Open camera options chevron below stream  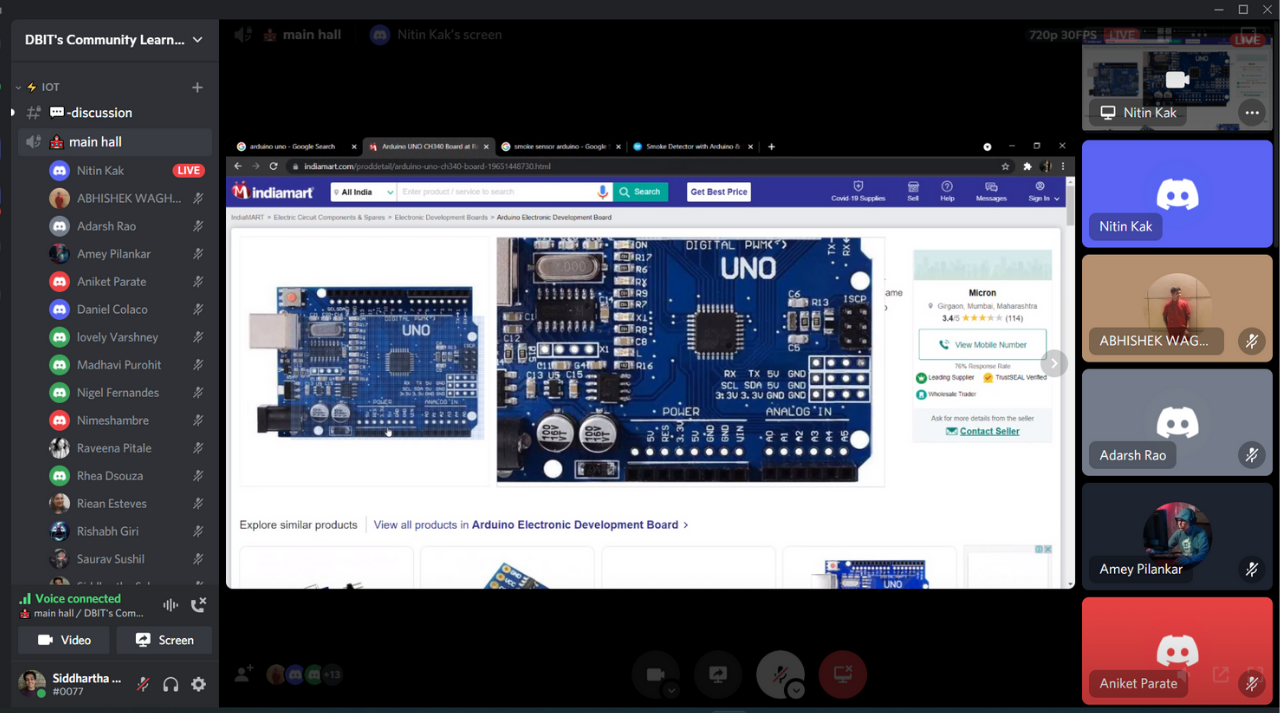[672, 690]
